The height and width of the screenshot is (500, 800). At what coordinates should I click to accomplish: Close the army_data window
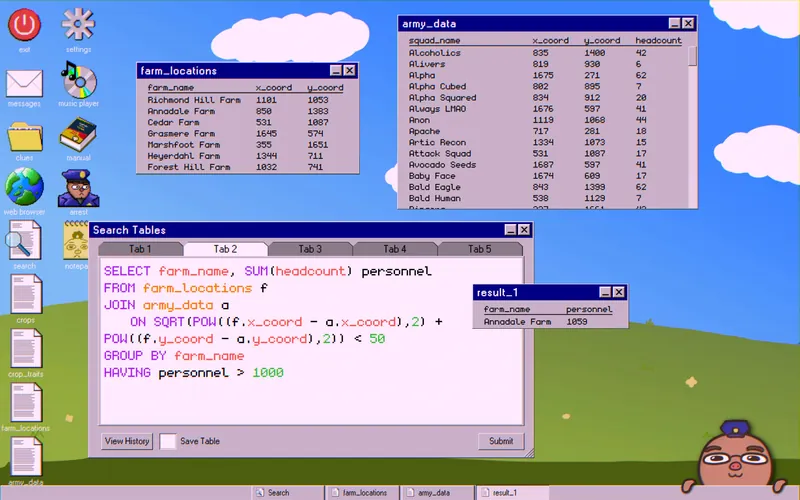click(x=688, y=23)
